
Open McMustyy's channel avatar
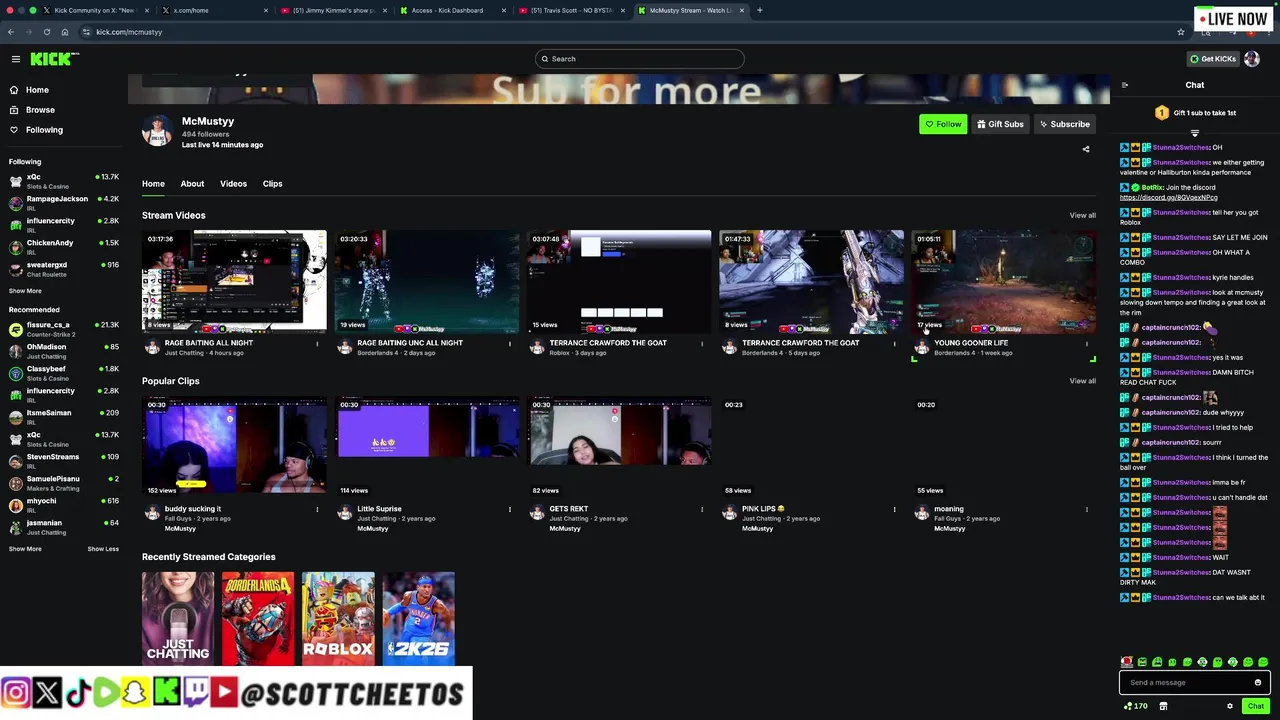click(157, 131)
